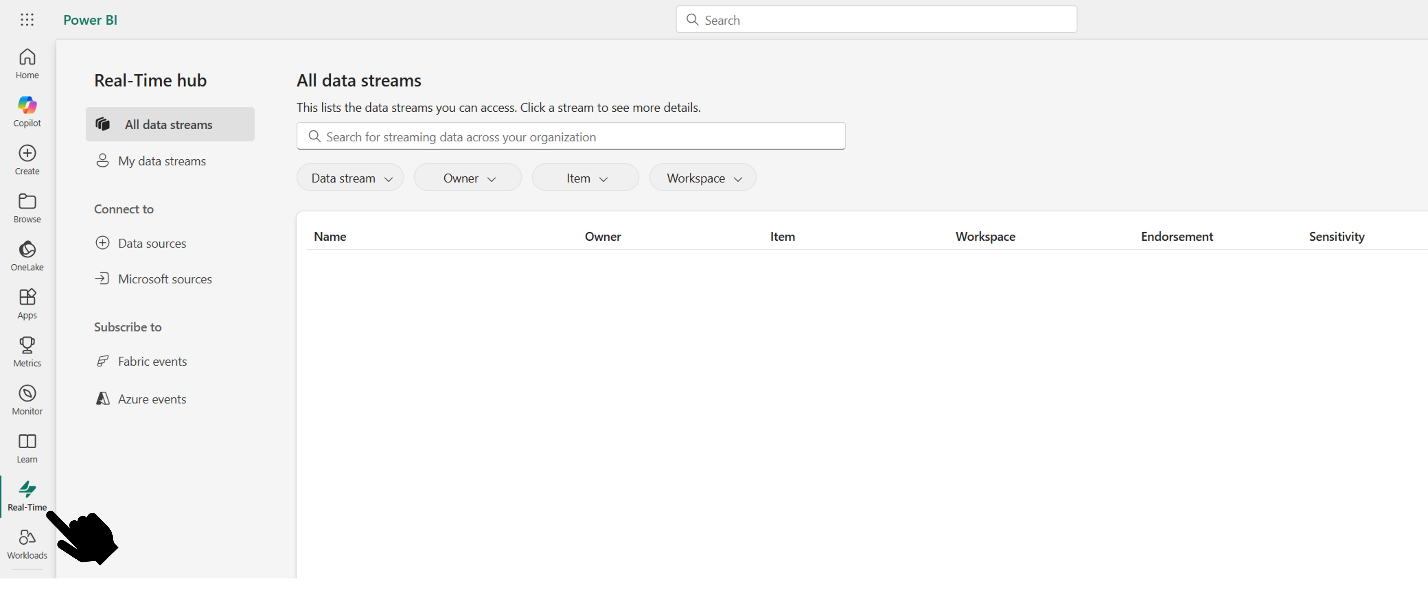Open the Owner filter dropdown
This screenshot has height=594, width=1428.
tap(467, 177)
